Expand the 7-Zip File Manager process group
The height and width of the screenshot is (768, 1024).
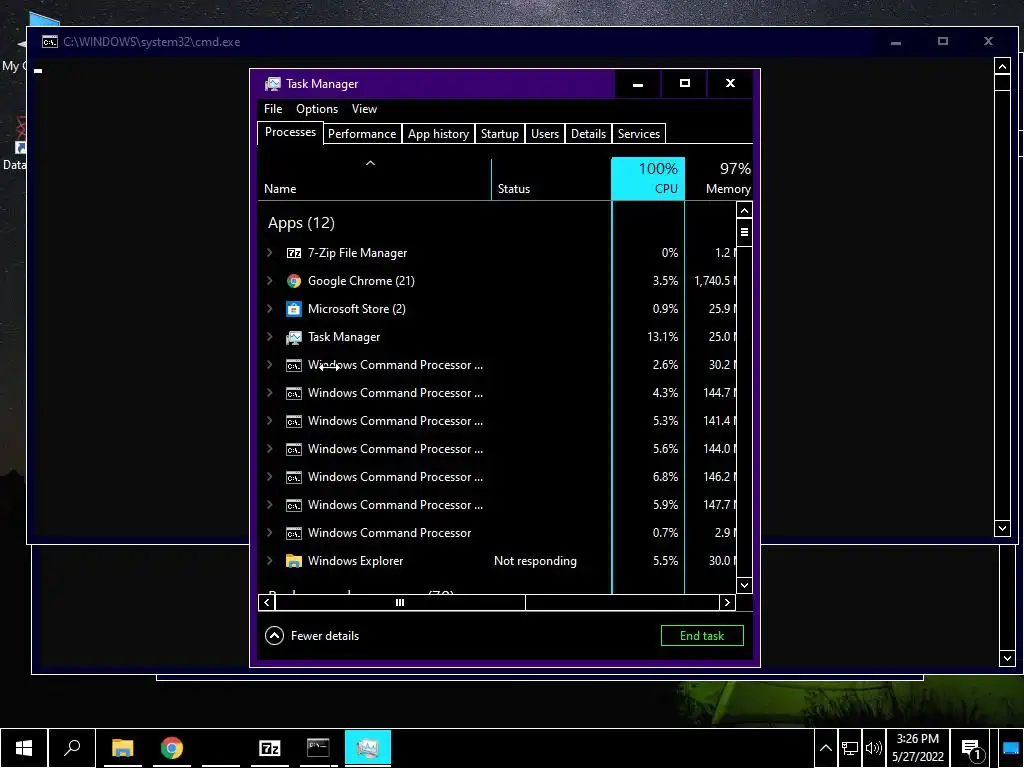(270, 253)
